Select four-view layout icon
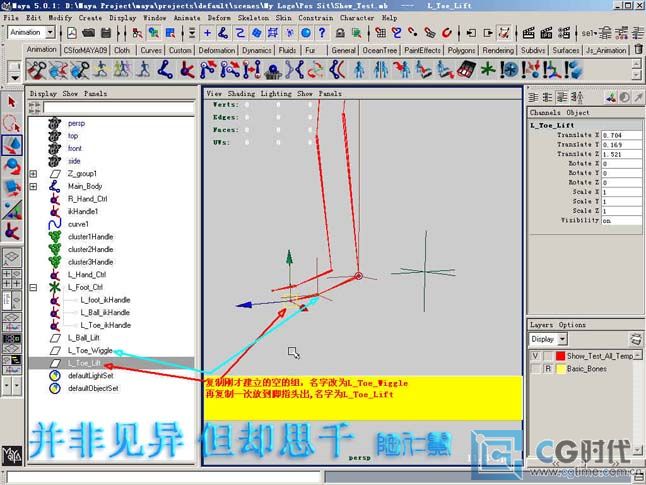Screen dimensions: 646x485 [x=12, y=279]
